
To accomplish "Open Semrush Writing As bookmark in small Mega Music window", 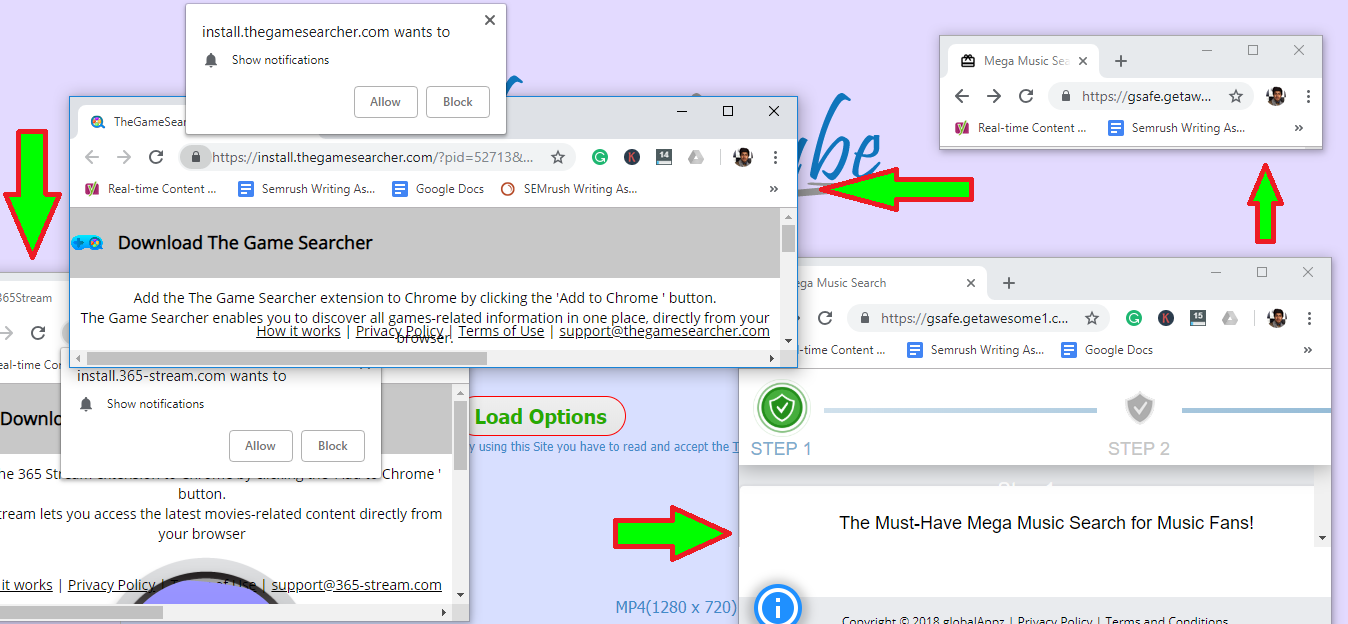I will coord(1176,128).
